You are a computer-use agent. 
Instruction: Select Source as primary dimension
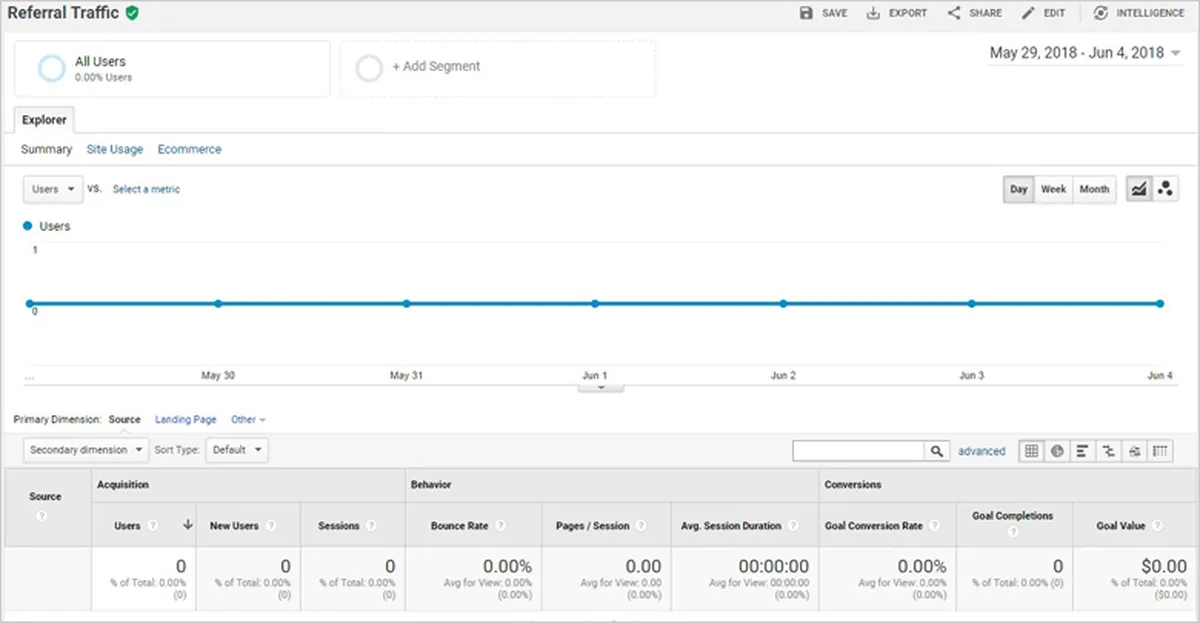(124, 420)
